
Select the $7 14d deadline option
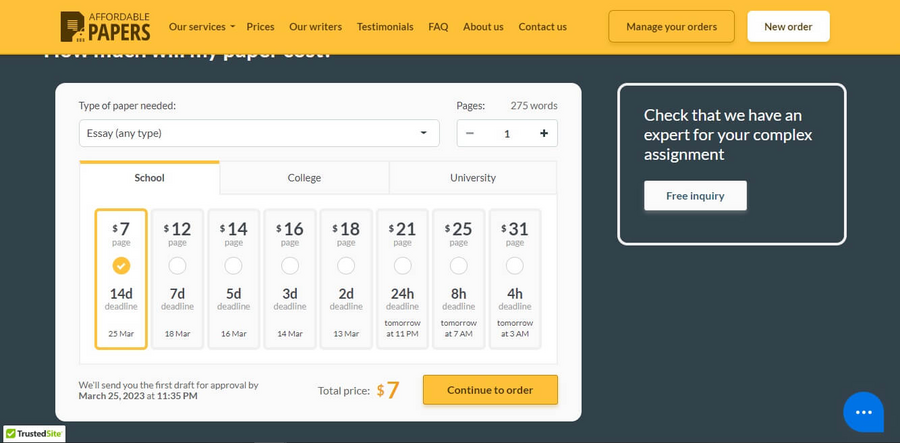point(121,279)
